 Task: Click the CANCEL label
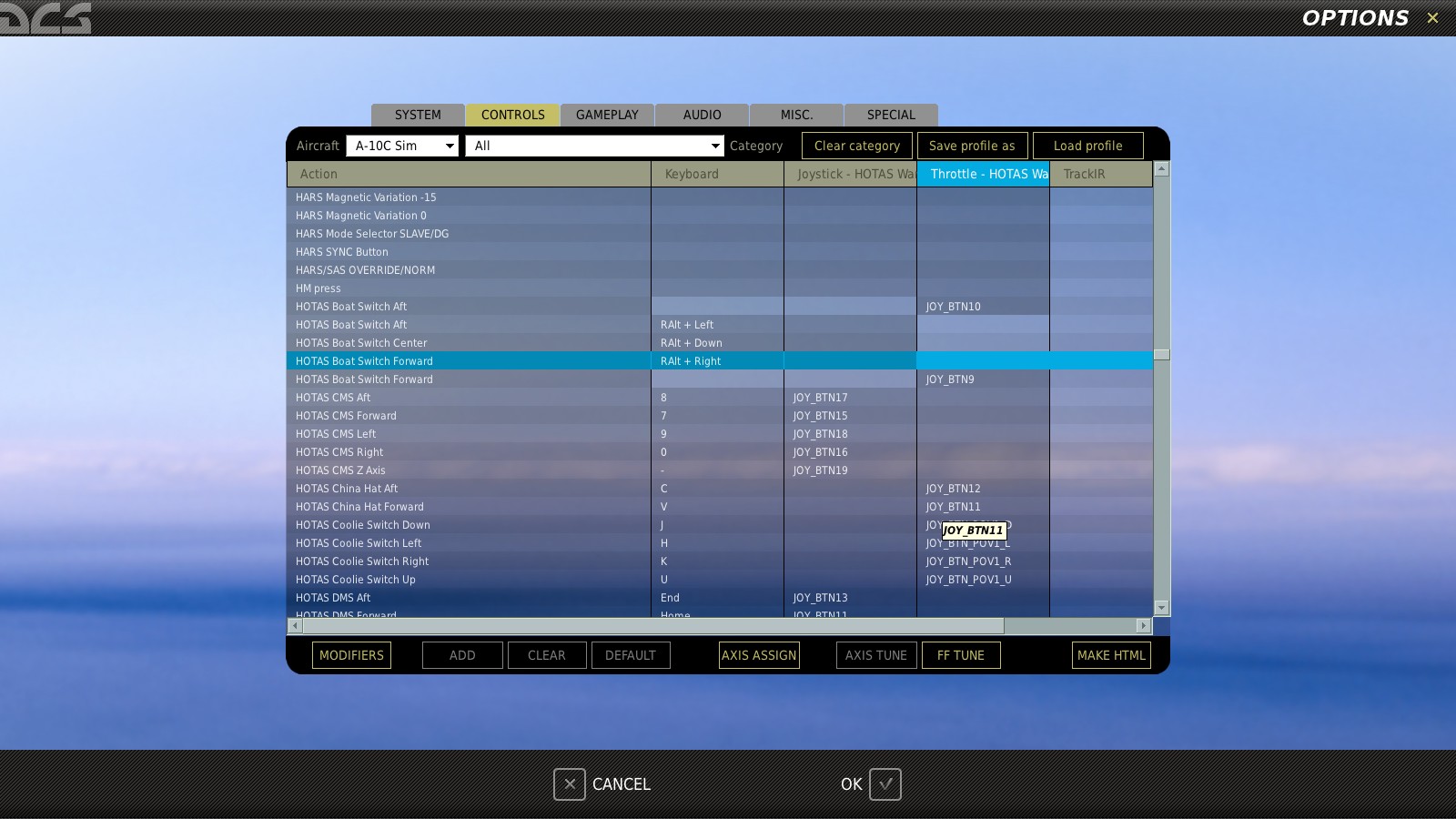[622, 784]
